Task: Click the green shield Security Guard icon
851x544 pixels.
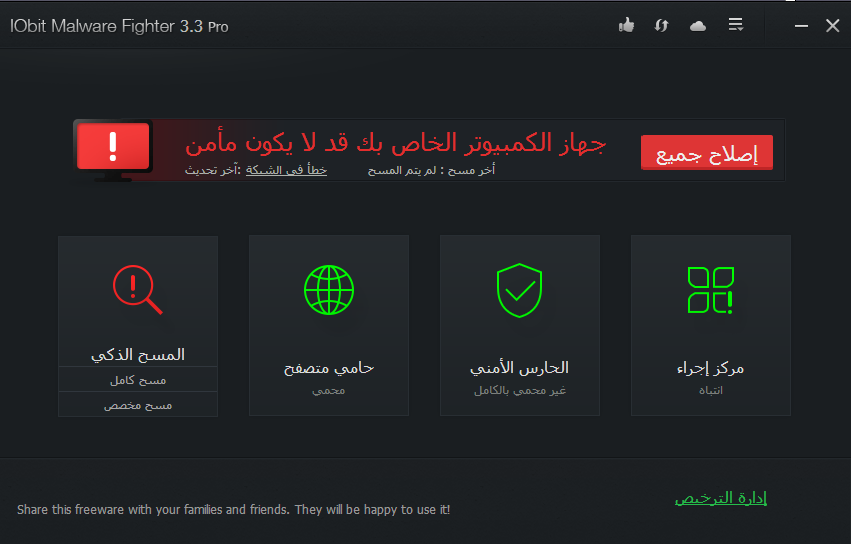Action: (520, 289)
